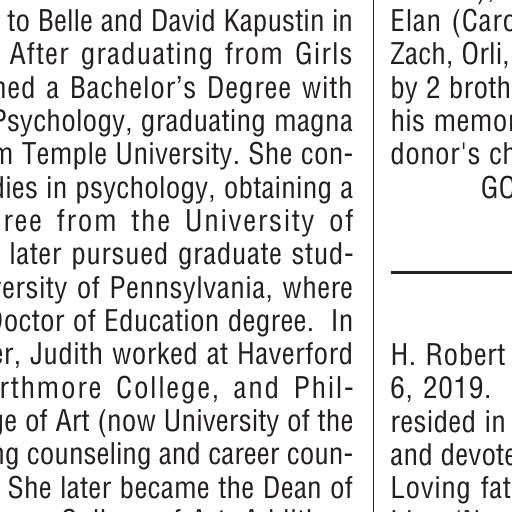Click the word "Girls" ending the second line

(323, 55)
